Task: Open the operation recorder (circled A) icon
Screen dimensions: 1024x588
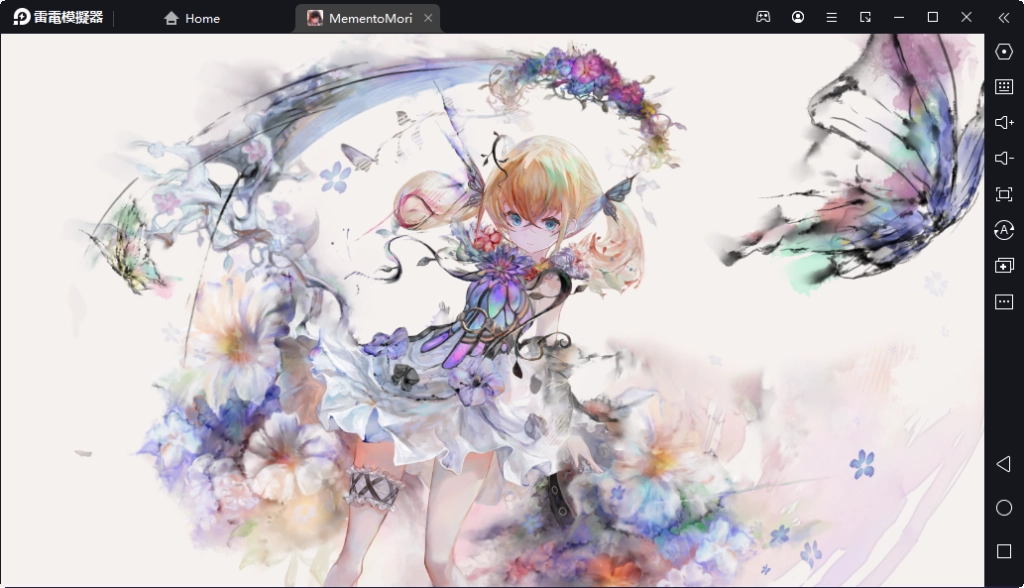Action: click(1004, 230)
